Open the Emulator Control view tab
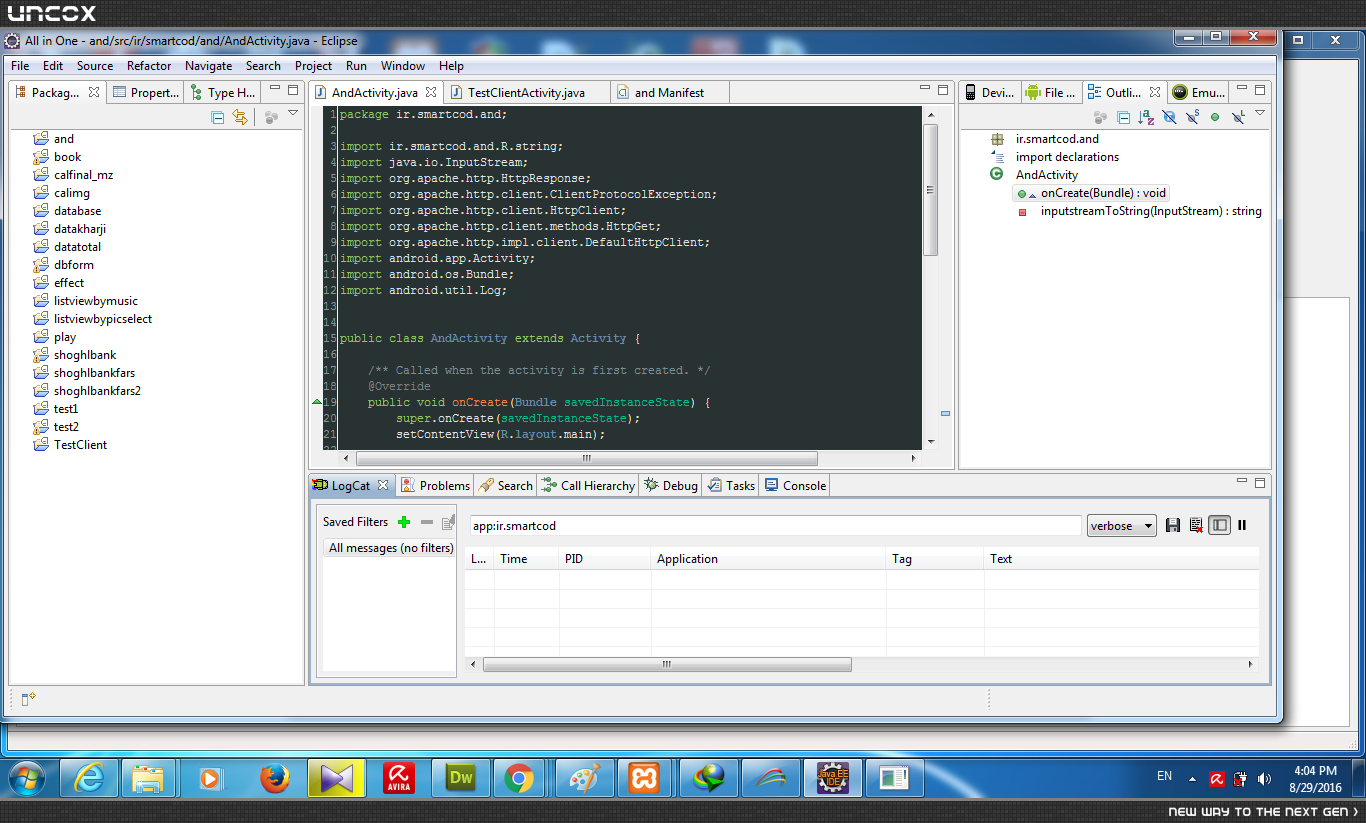 pos(1198,92)
